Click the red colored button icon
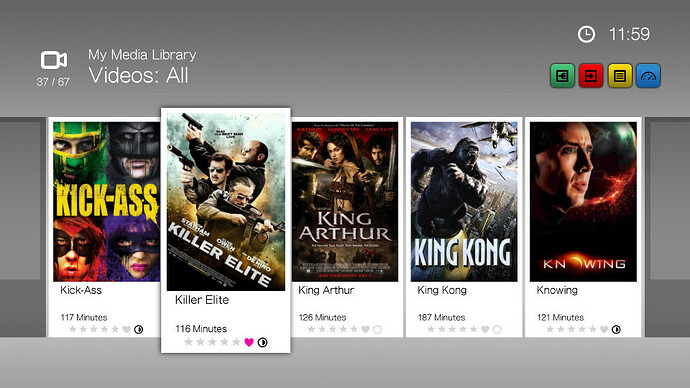Viewport: 690px width, 388px height. click(591, 76)
